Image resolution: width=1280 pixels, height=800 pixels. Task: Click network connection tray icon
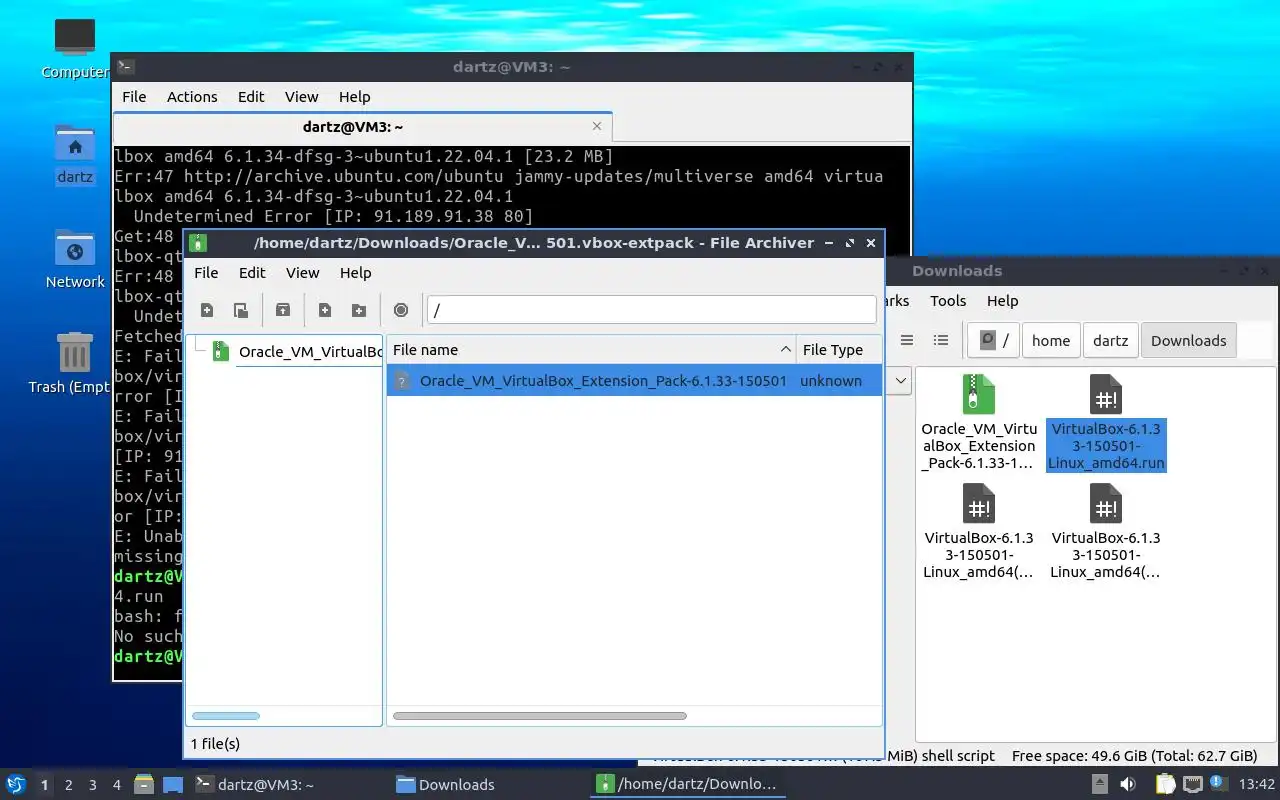click(x=1192, y=784)
